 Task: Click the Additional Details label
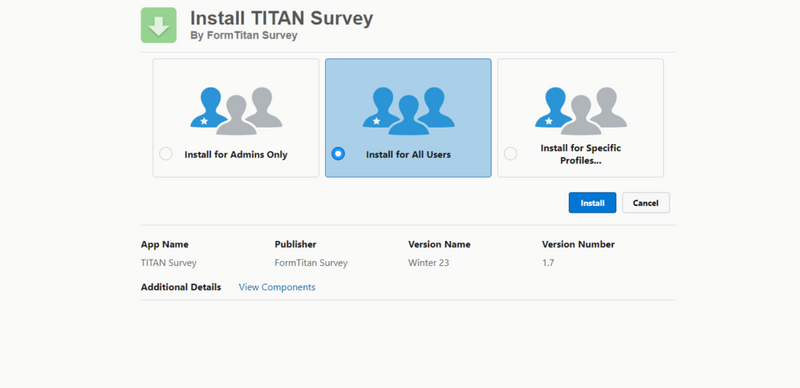pyautogui.click(x=181, y=287)
